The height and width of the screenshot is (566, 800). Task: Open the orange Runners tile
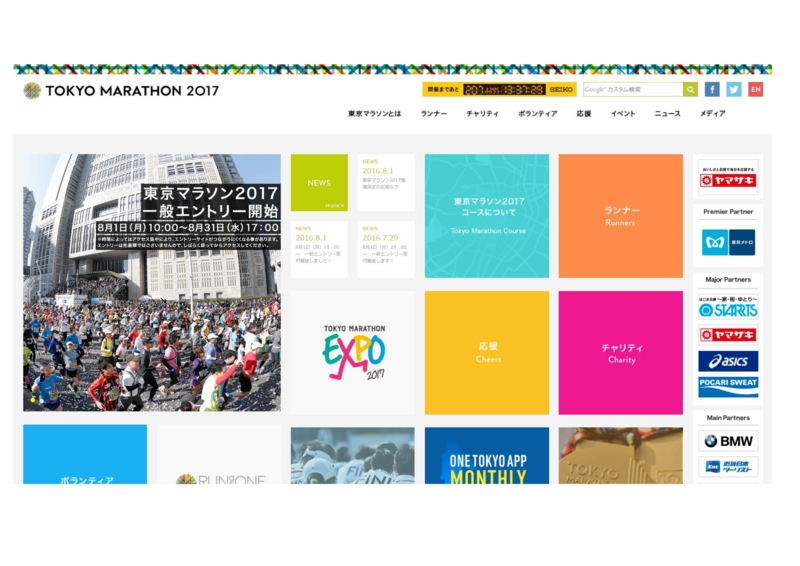click(x=620, y=216)
